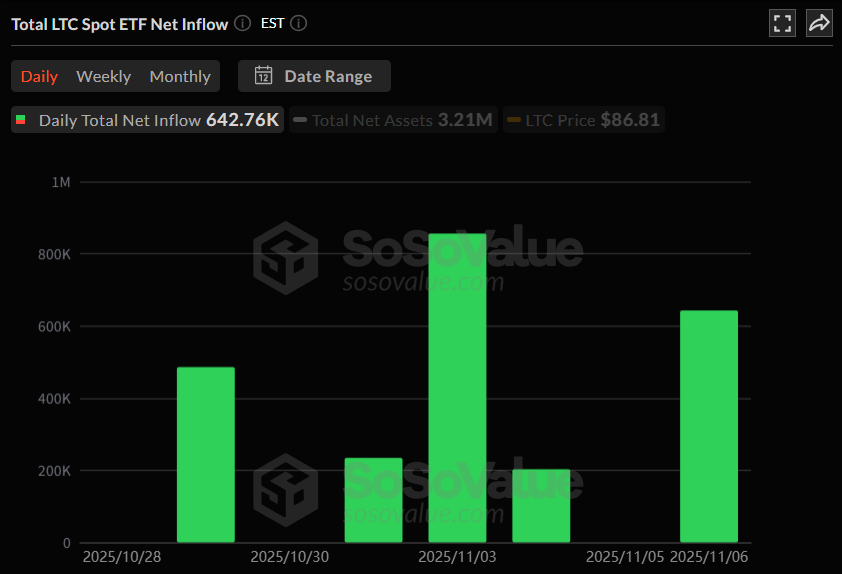Toggle the Total Net Assets series
The height and width of the screenshot is (574, 842).
393,120
